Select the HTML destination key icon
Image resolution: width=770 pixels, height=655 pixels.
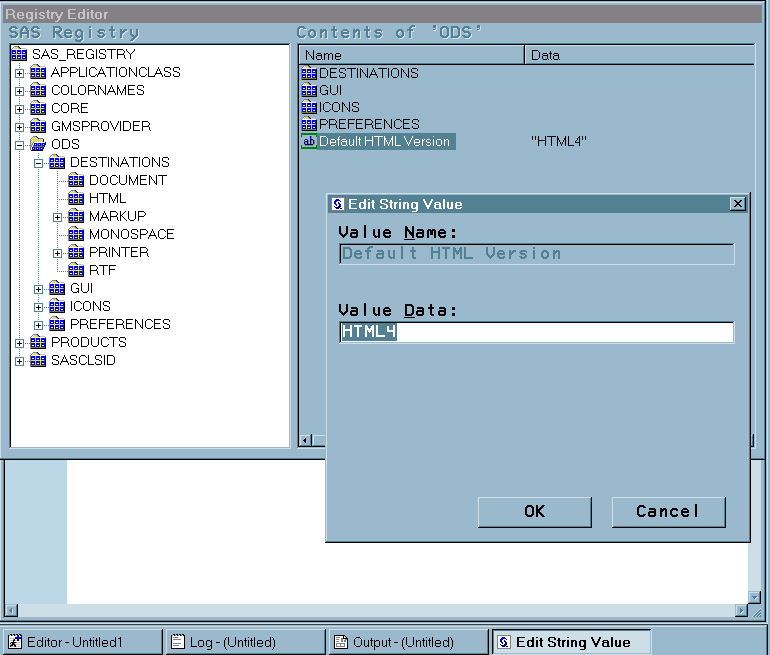[x=76, y=199]
